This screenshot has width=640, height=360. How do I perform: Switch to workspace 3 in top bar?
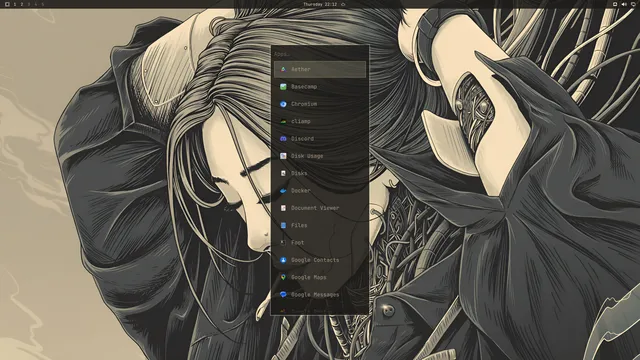[29, 4]
